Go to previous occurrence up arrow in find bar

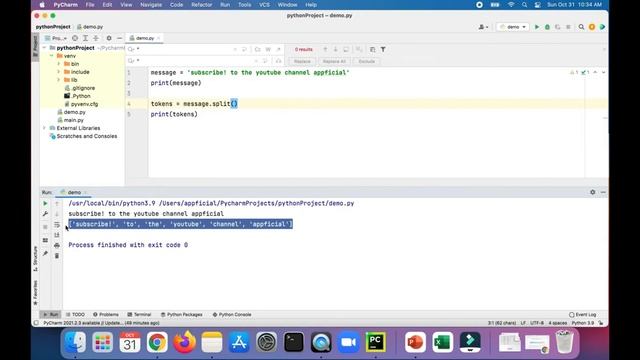325,49
